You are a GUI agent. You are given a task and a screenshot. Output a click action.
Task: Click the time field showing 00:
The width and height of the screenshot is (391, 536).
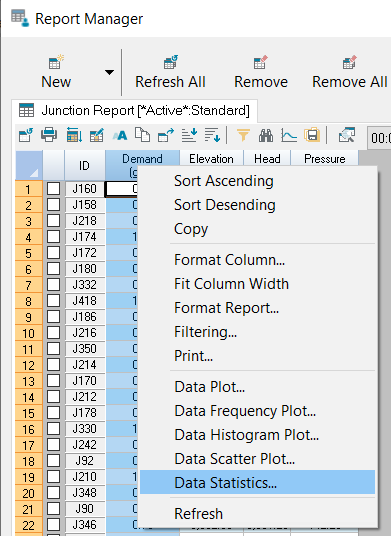(379, 138)
